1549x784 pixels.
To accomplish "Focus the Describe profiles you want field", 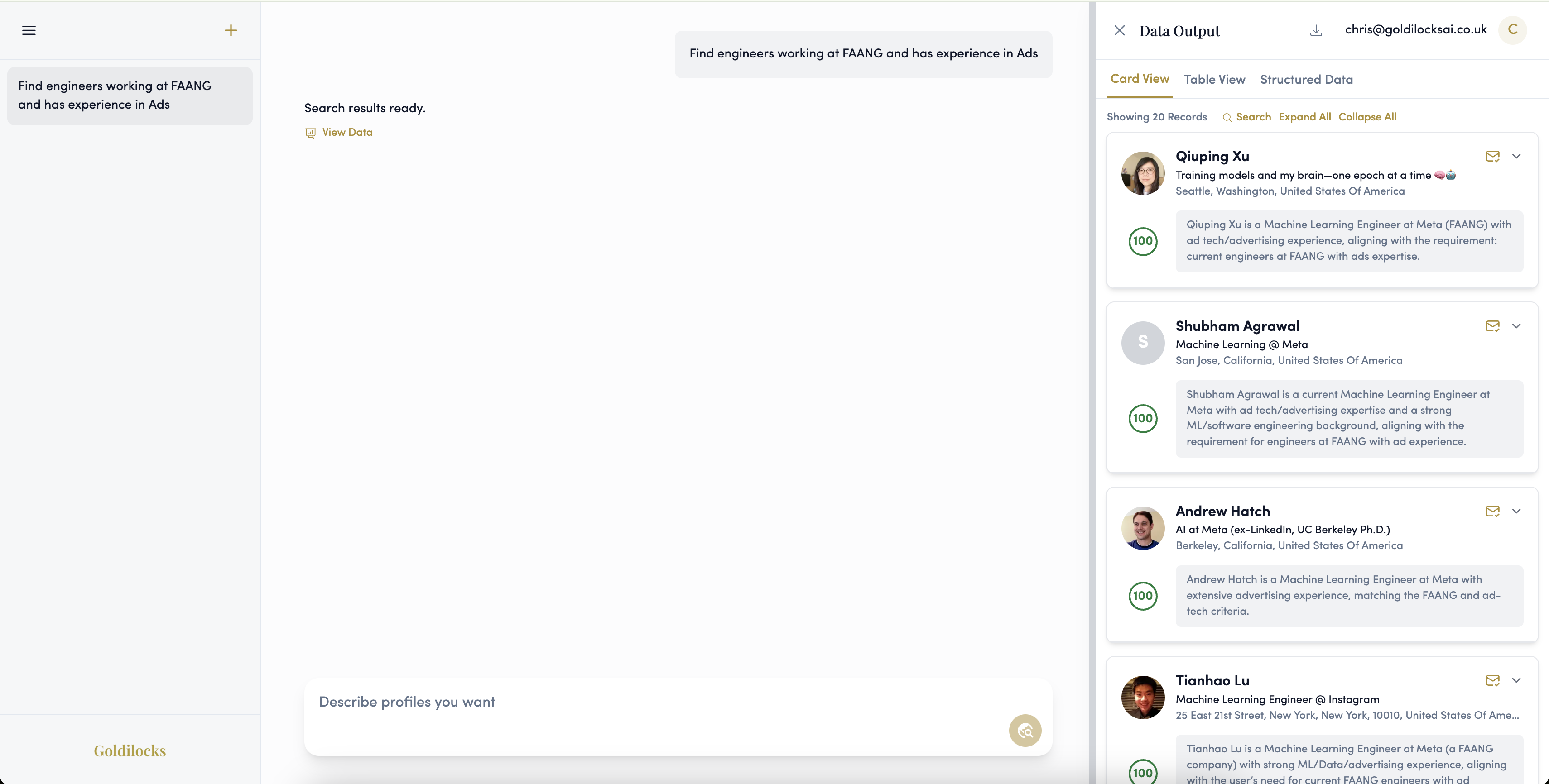I will tap(678, 717).
